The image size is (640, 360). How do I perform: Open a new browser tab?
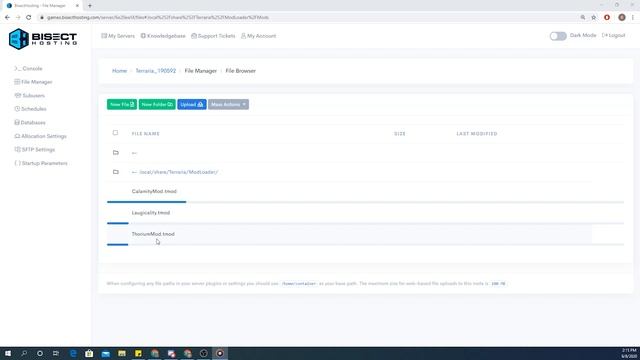coord(90,6)
